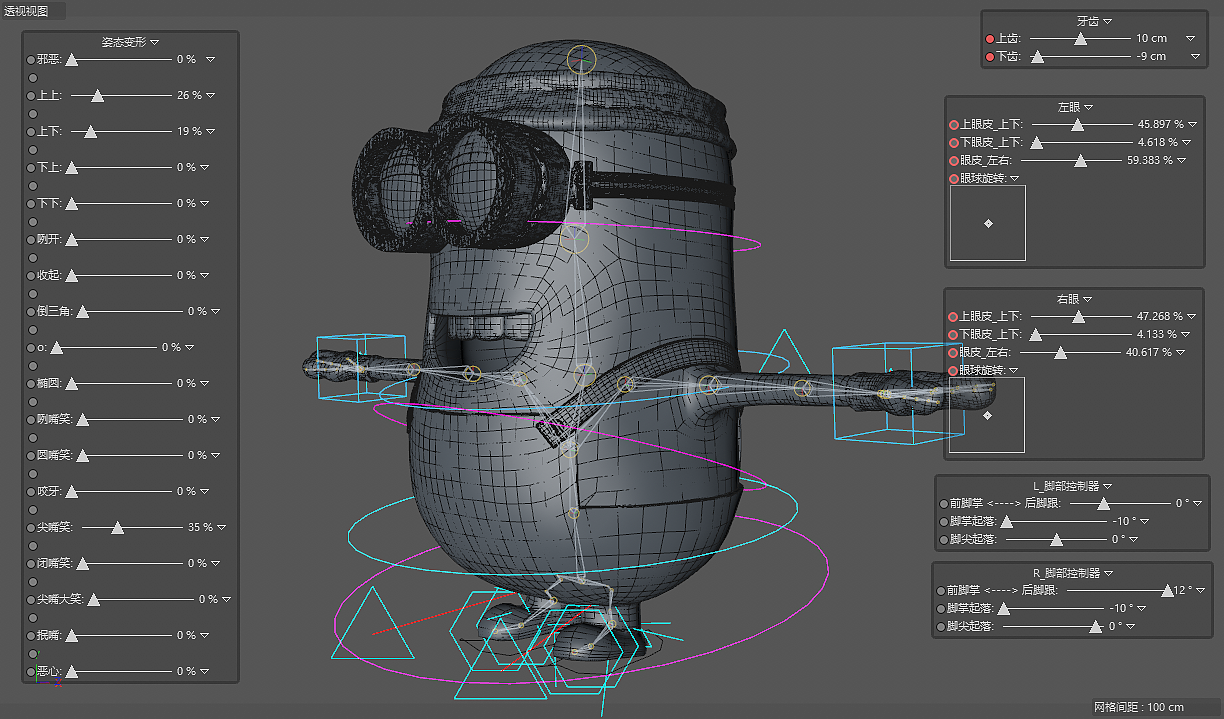
Task: Toggle keyframe dot beside 上上 slider
Action: click(x=32, y=95)
